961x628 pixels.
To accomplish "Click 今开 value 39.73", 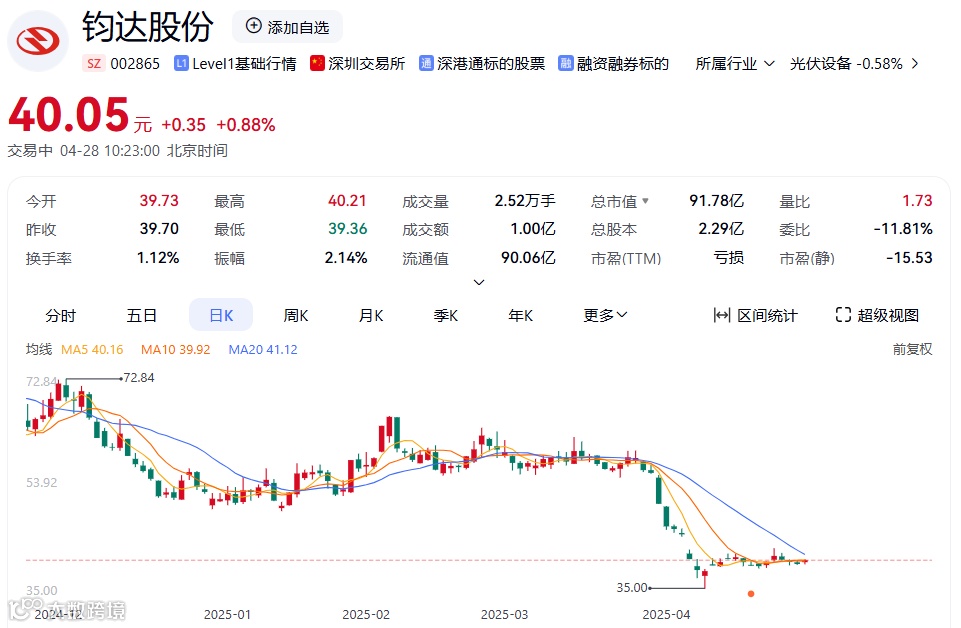I will point(159,200).
